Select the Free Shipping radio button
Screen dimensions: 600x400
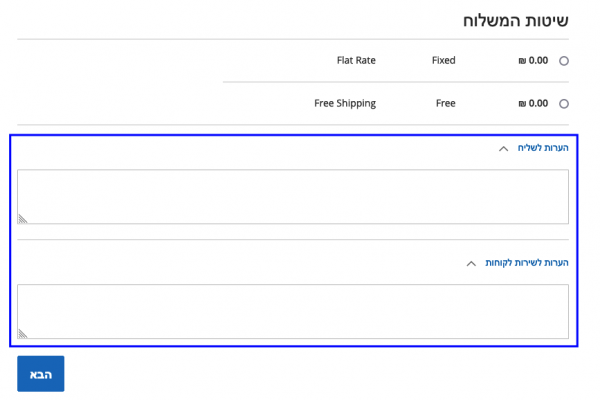pyautogui.click(x=564, y=104)
